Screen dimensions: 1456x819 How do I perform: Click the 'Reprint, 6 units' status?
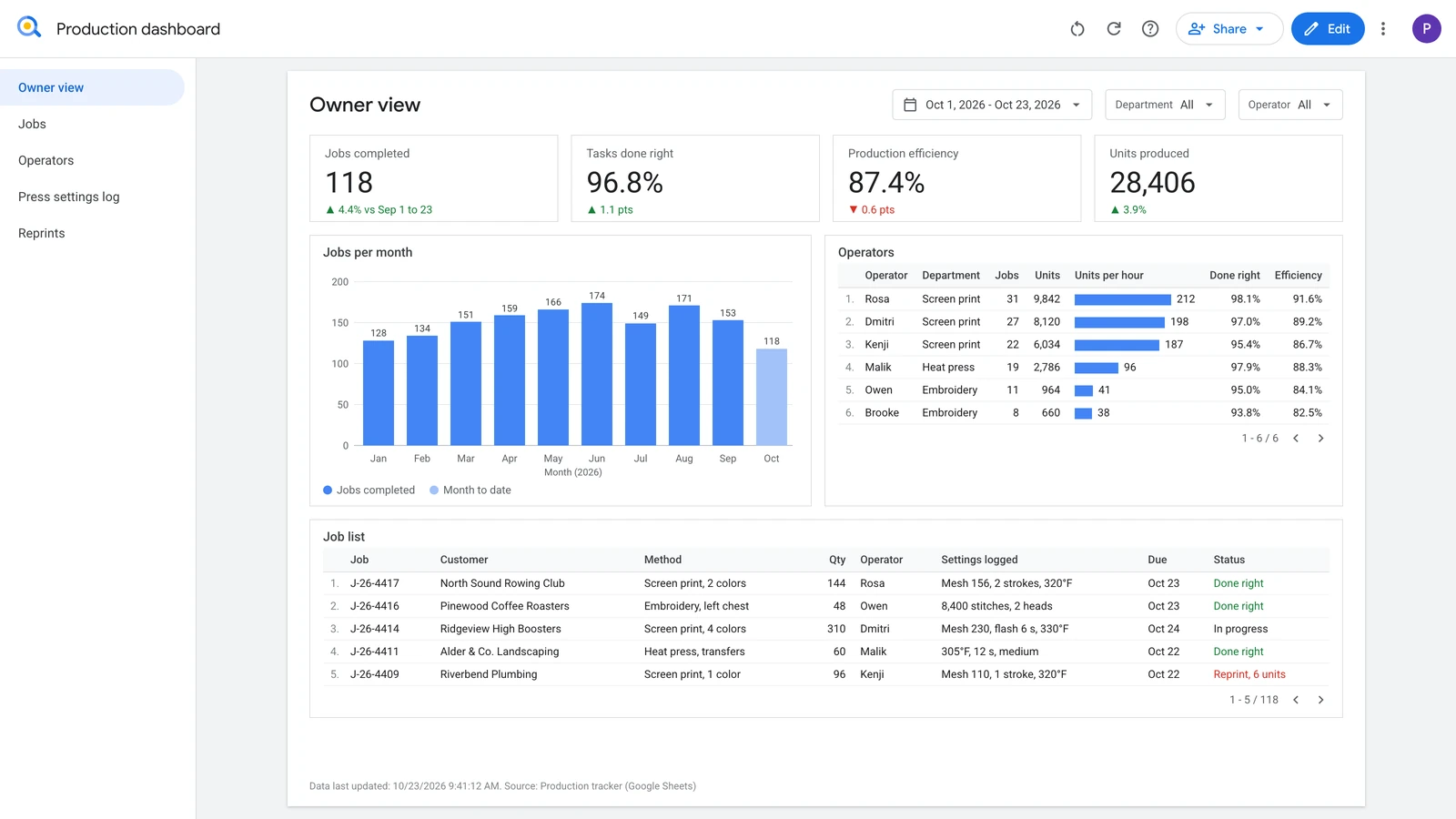[x=1249, y=674]
